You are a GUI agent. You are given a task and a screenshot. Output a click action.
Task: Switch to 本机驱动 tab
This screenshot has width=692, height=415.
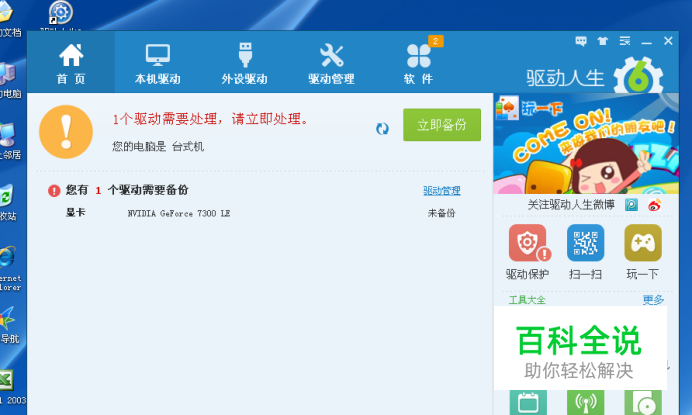click(x=158, y=63)
